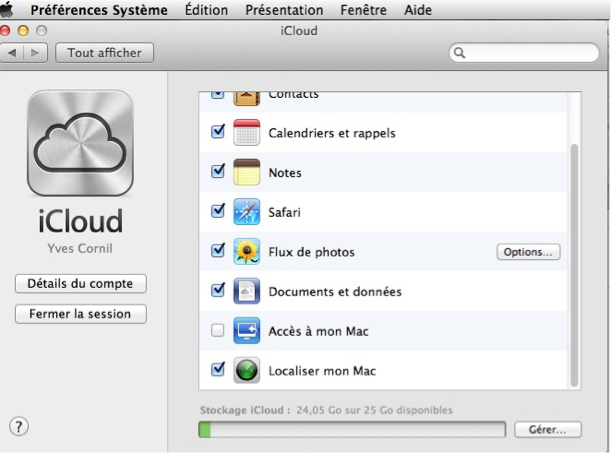This screenshot has height=453, width=611.
Task: Uncheck Calendriers et rappels
Action: coord(217,132)
